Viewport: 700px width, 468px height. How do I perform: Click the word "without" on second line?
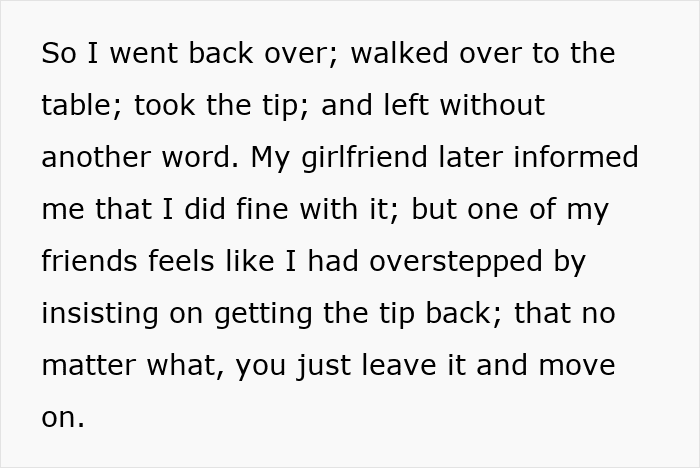pyautogui.click(x=492, y=104)
